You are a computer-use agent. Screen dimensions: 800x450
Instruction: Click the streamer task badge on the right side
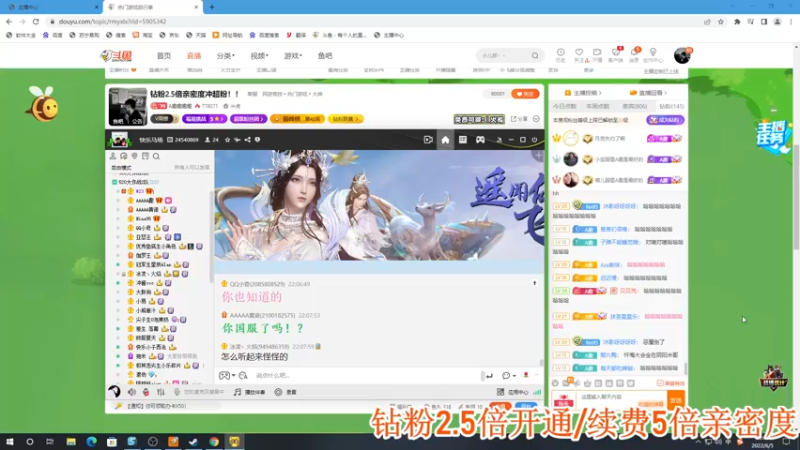pos(771,136)
